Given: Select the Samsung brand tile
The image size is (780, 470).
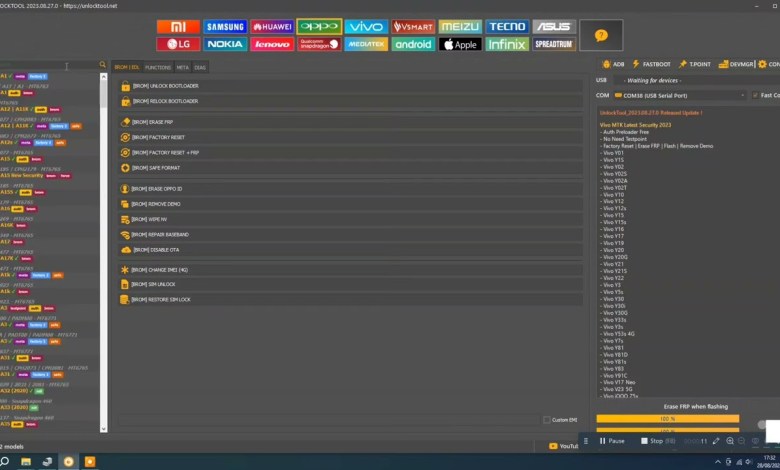Looking at the screenshot, I should 225,27.
